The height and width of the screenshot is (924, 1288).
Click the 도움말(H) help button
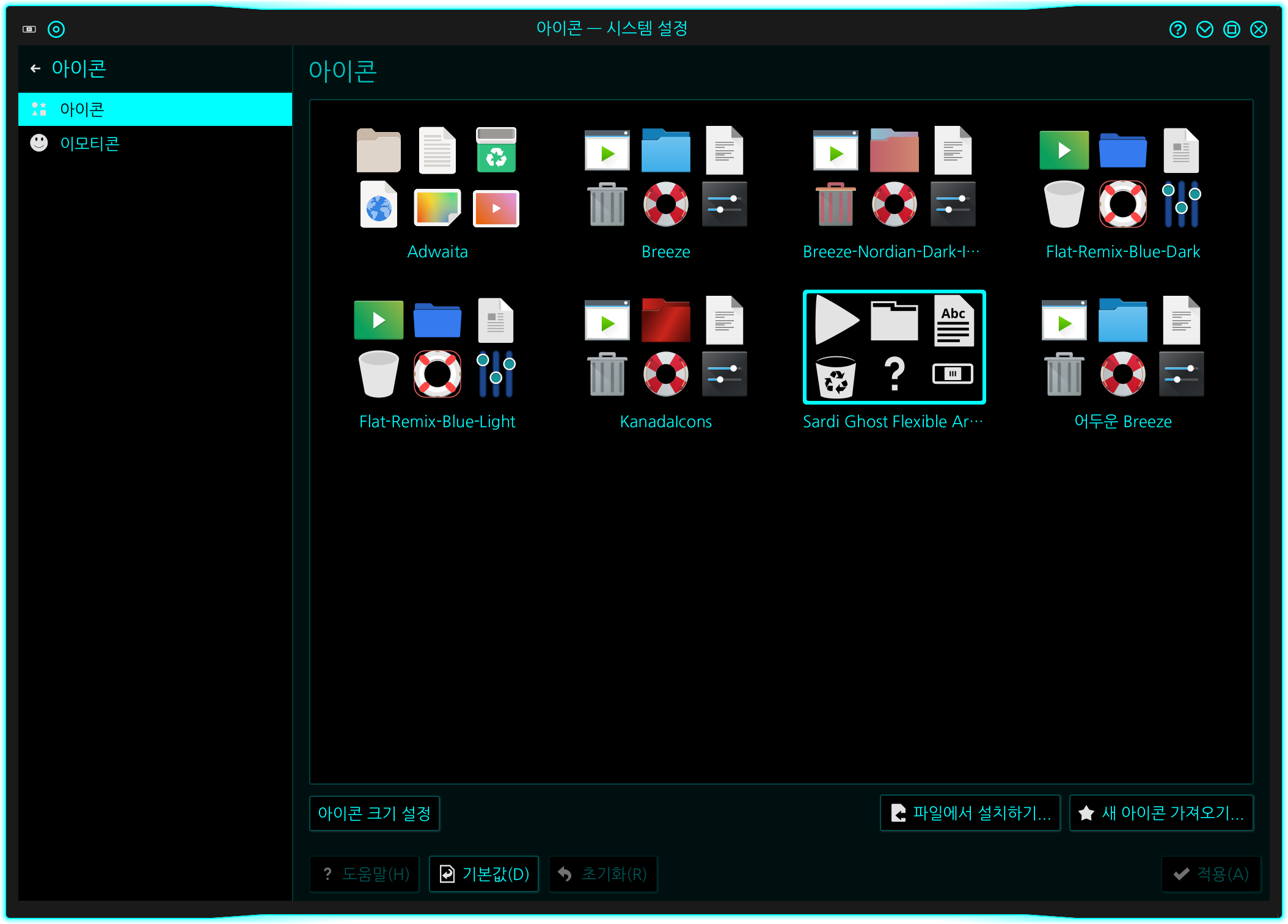coord(365,875)
